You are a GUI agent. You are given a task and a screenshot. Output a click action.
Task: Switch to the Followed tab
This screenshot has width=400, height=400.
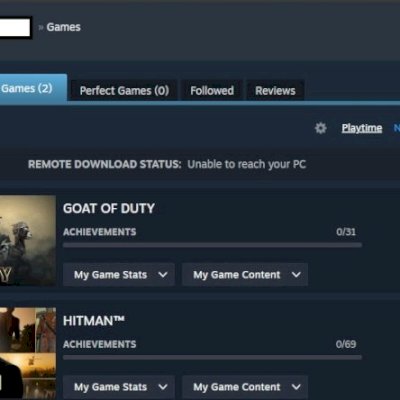pyautogui.click(x=212, y=90)
